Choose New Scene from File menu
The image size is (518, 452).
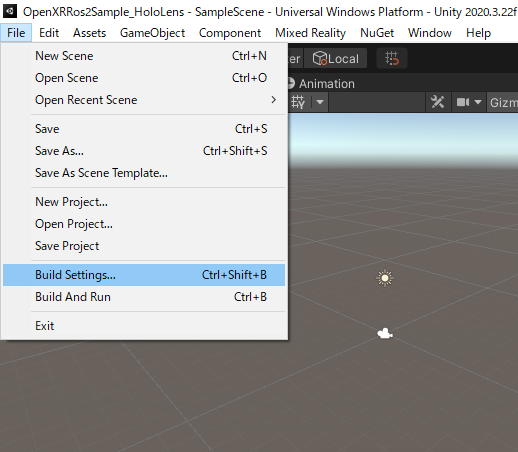[144, 56]
